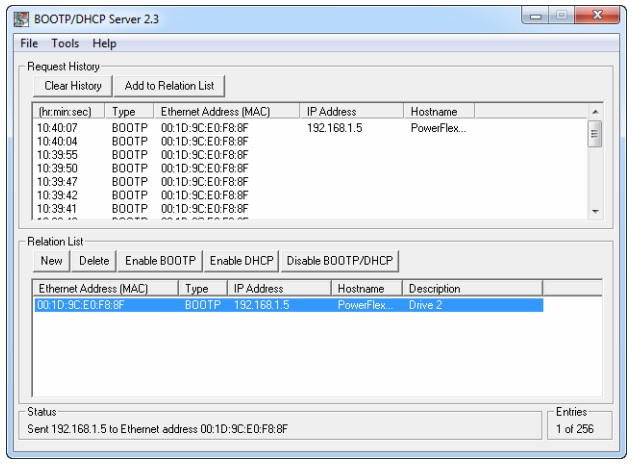The width and height of the screenshot is (632, 465).
Task: Click the Description column header
Action: (x=472, y=289)
